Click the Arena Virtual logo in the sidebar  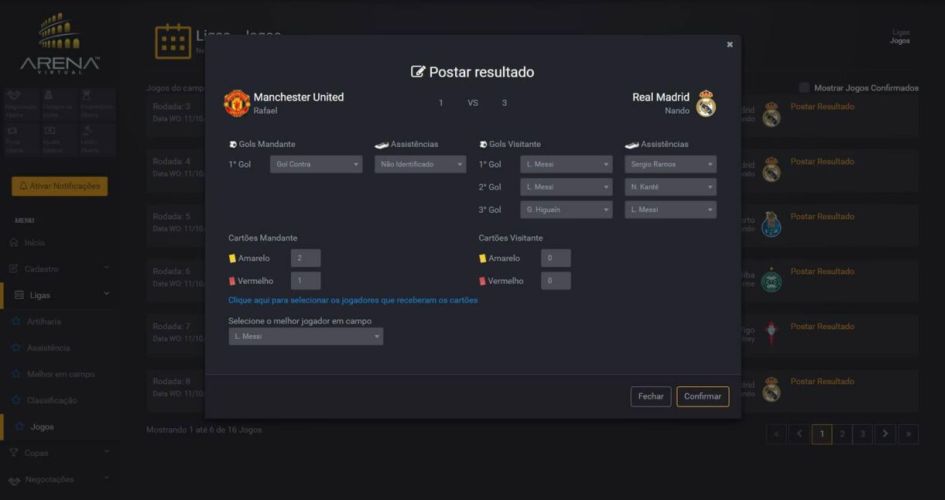coord(60,43)
